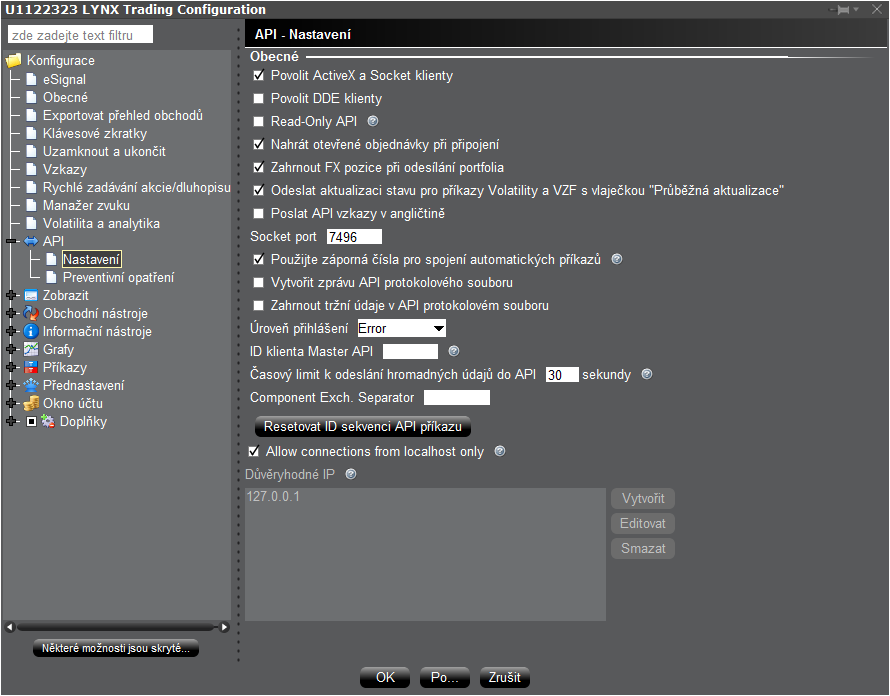Click the Doplňky gear icon
890x696 pixels.
click(x=48, y=421)
